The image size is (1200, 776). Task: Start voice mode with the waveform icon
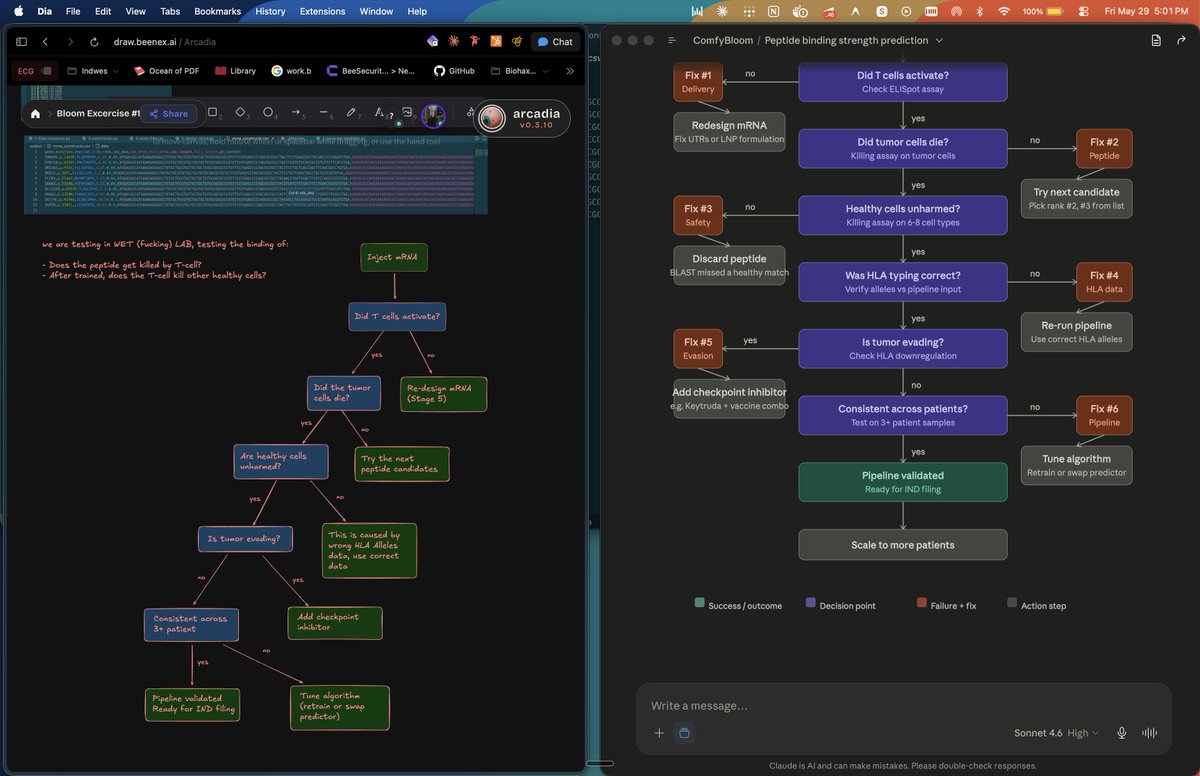(1150, 733)
